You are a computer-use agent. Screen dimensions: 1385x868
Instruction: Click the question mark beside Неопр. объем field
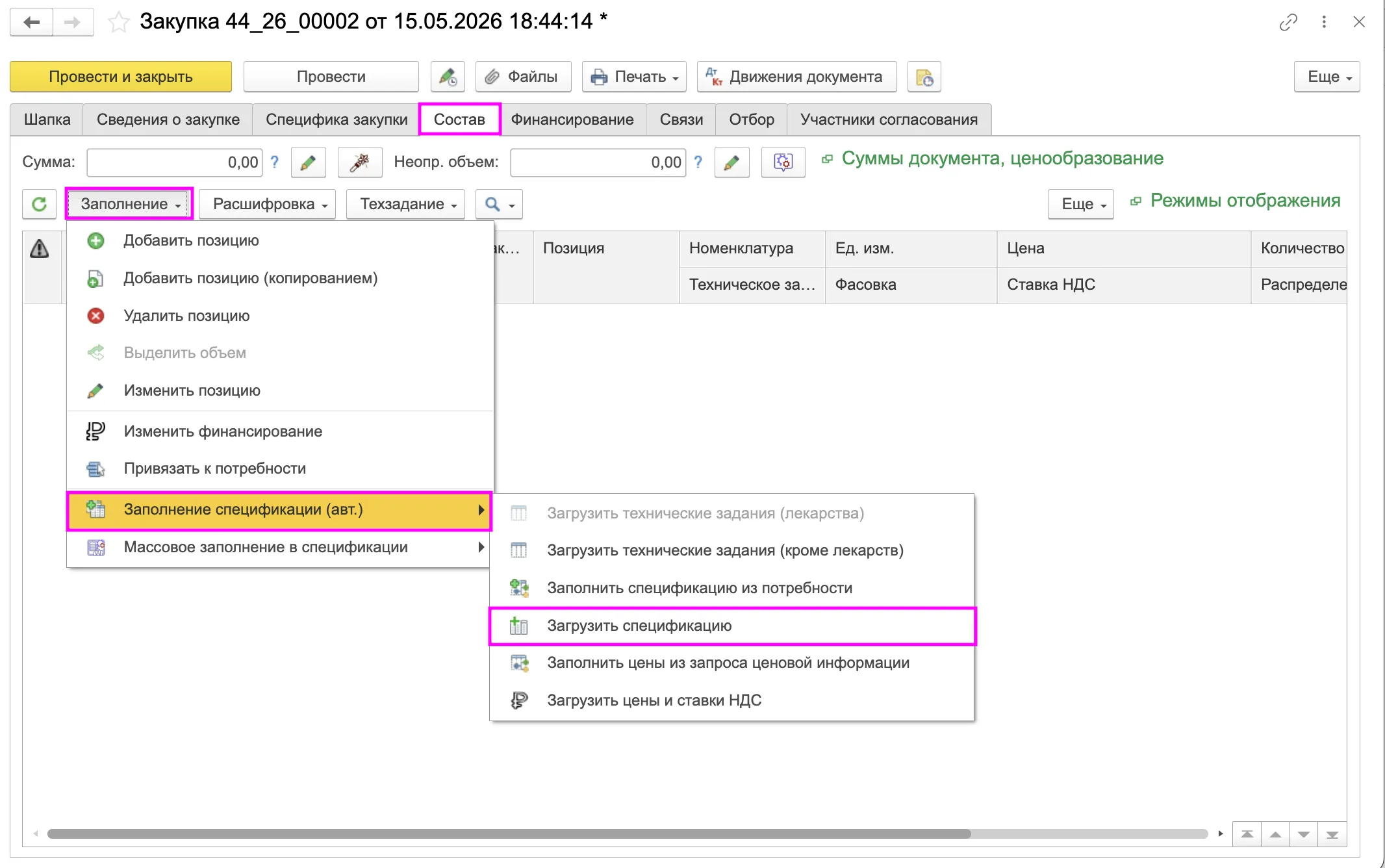click(698, 162)
